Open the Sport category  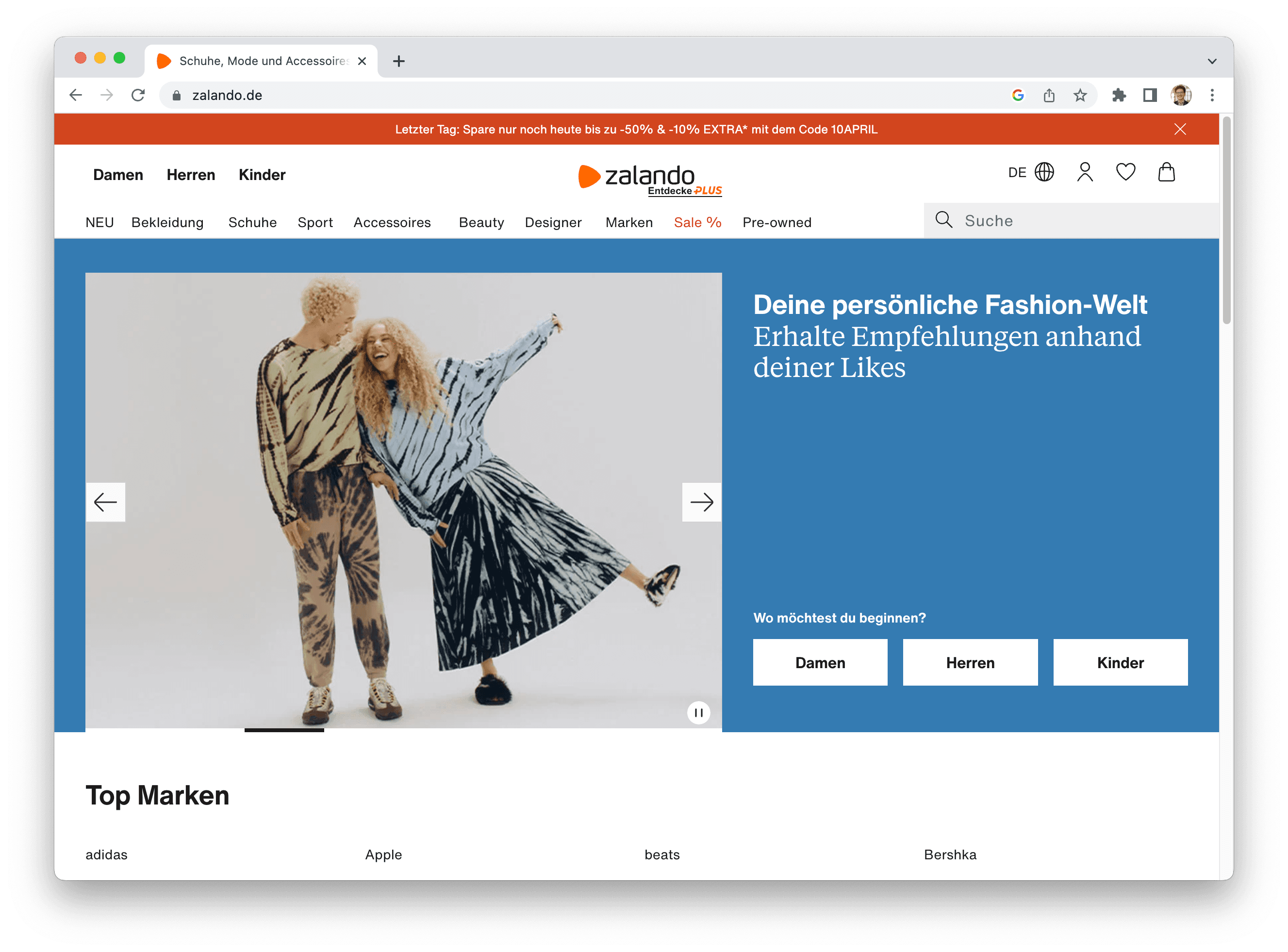[x=314, y=222]
